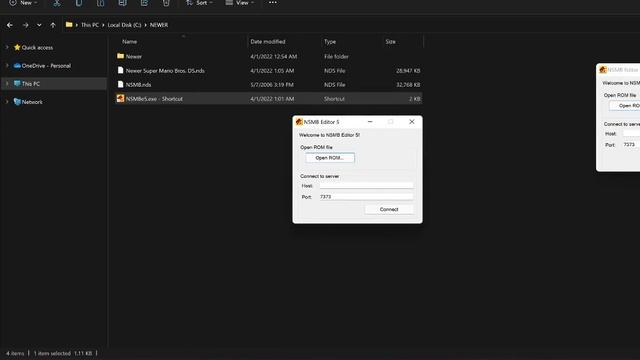Open recent locations dropdown chevron
640x360 pixels.
click(x=39, y=25)
